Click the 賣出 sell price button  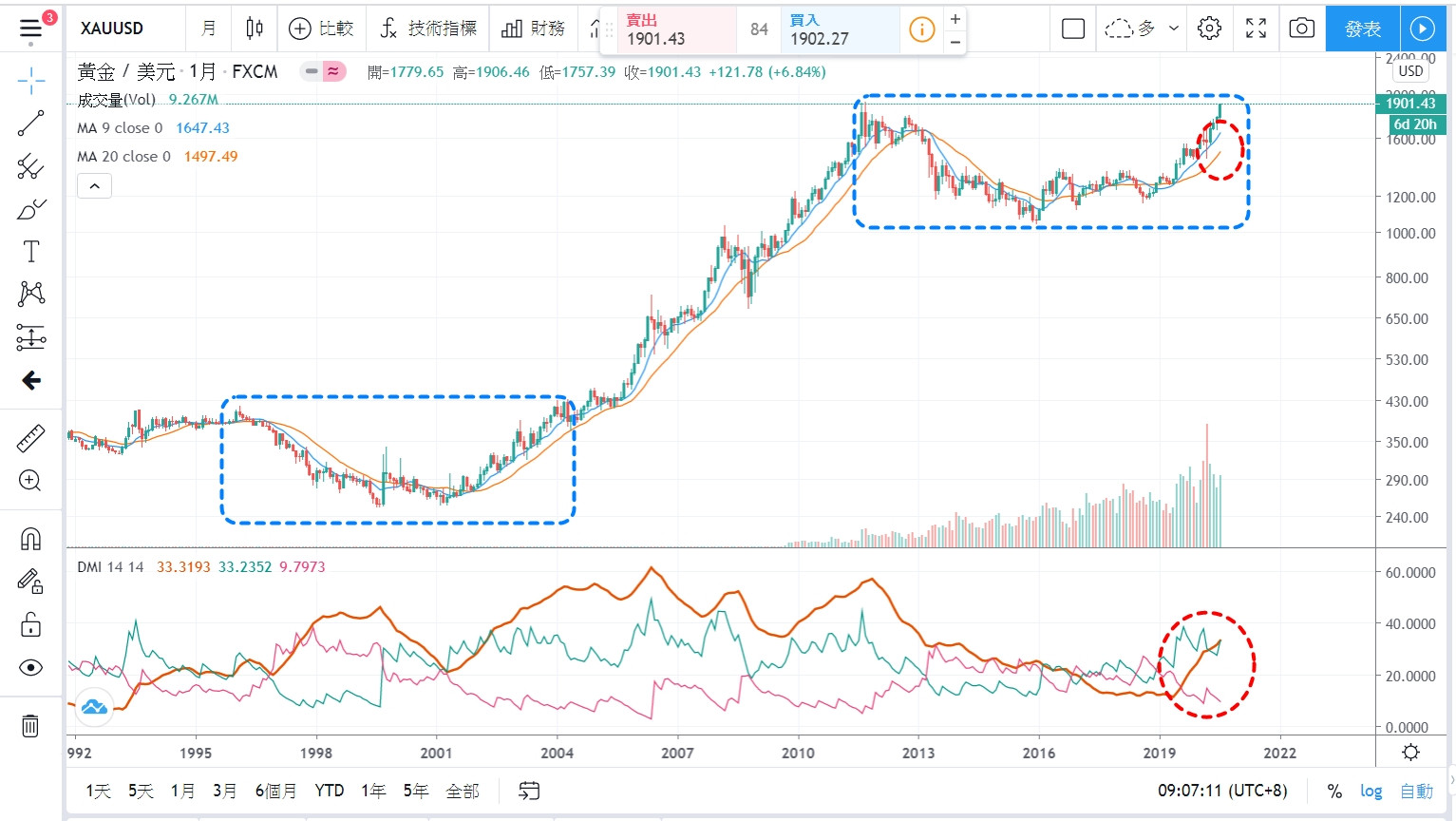[676, 29]
